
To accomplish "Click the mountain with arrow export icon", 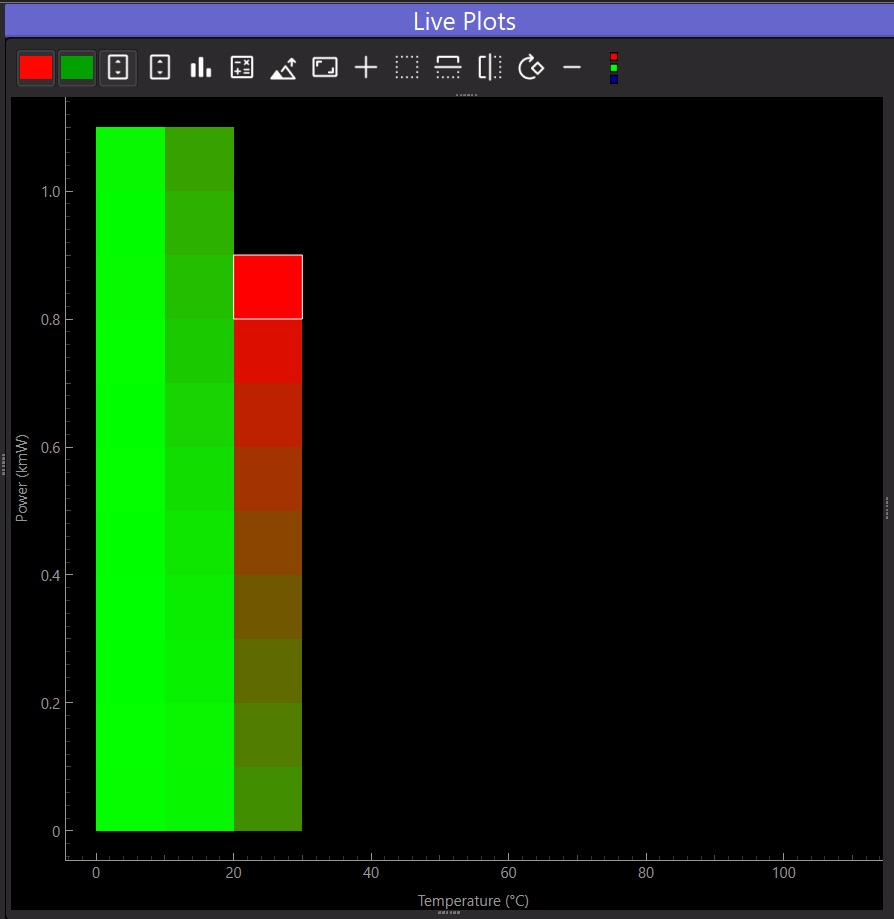I will point(283,69).
